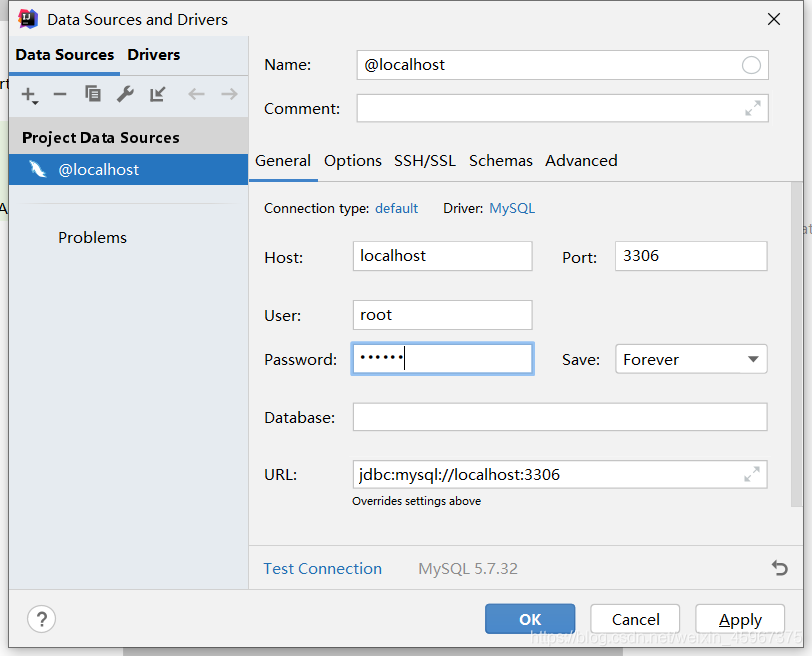The width and height of the screenshot is (812, 656).
Task: Confirm settings with OK
Action: tap(530, 619)
